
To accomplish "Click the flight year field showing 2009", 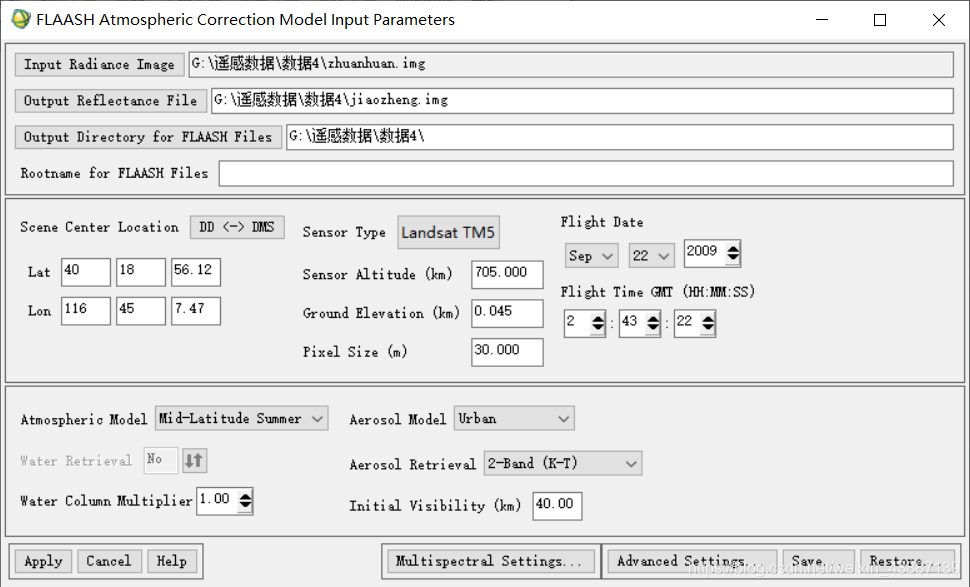I will pyautogui.click(x=705, y=253).
